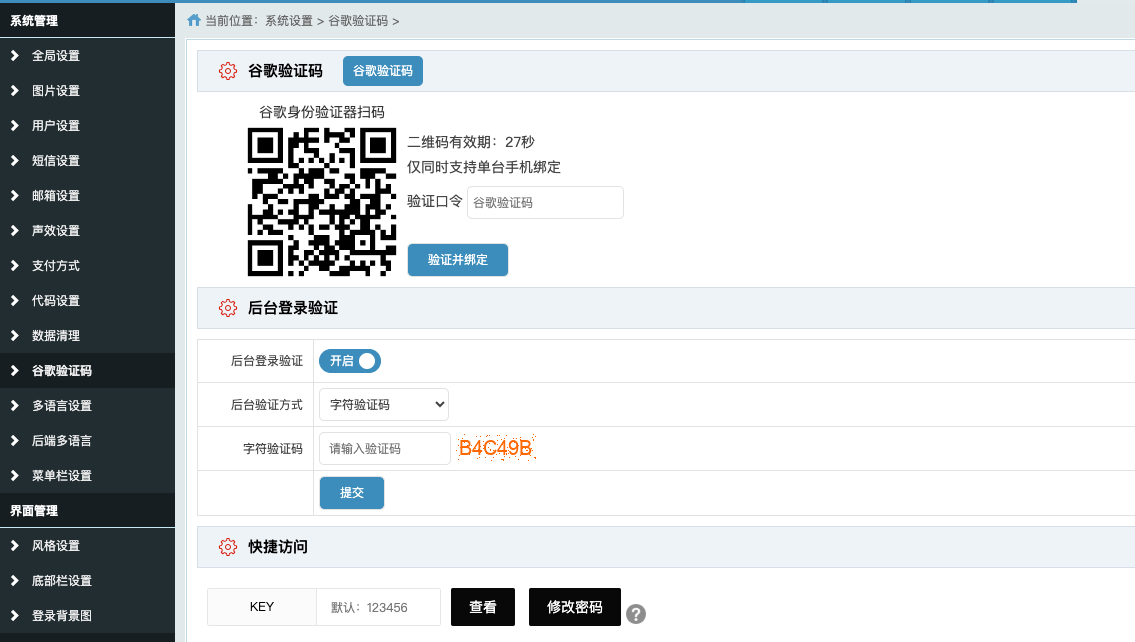Click chevron icon next to 数据清理
Viewport: 1135px width, 642px height.
(x=14, y=335)
